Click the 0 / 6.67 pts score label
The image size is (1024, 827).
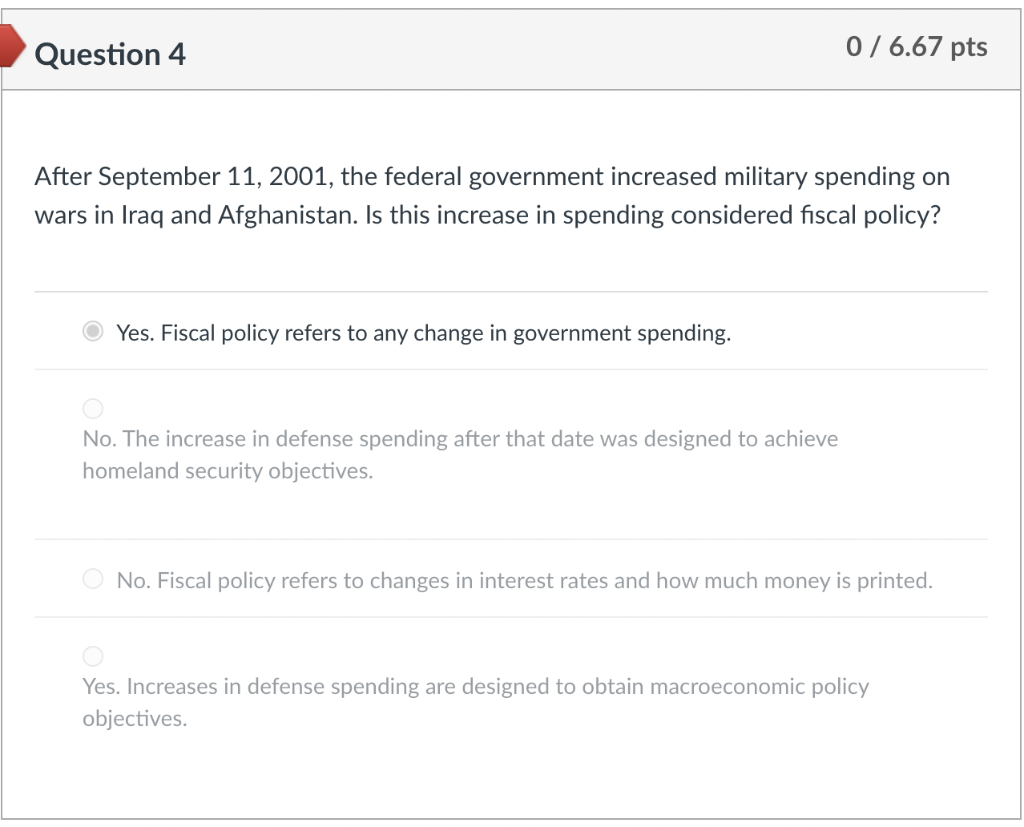tap(916, 47)
